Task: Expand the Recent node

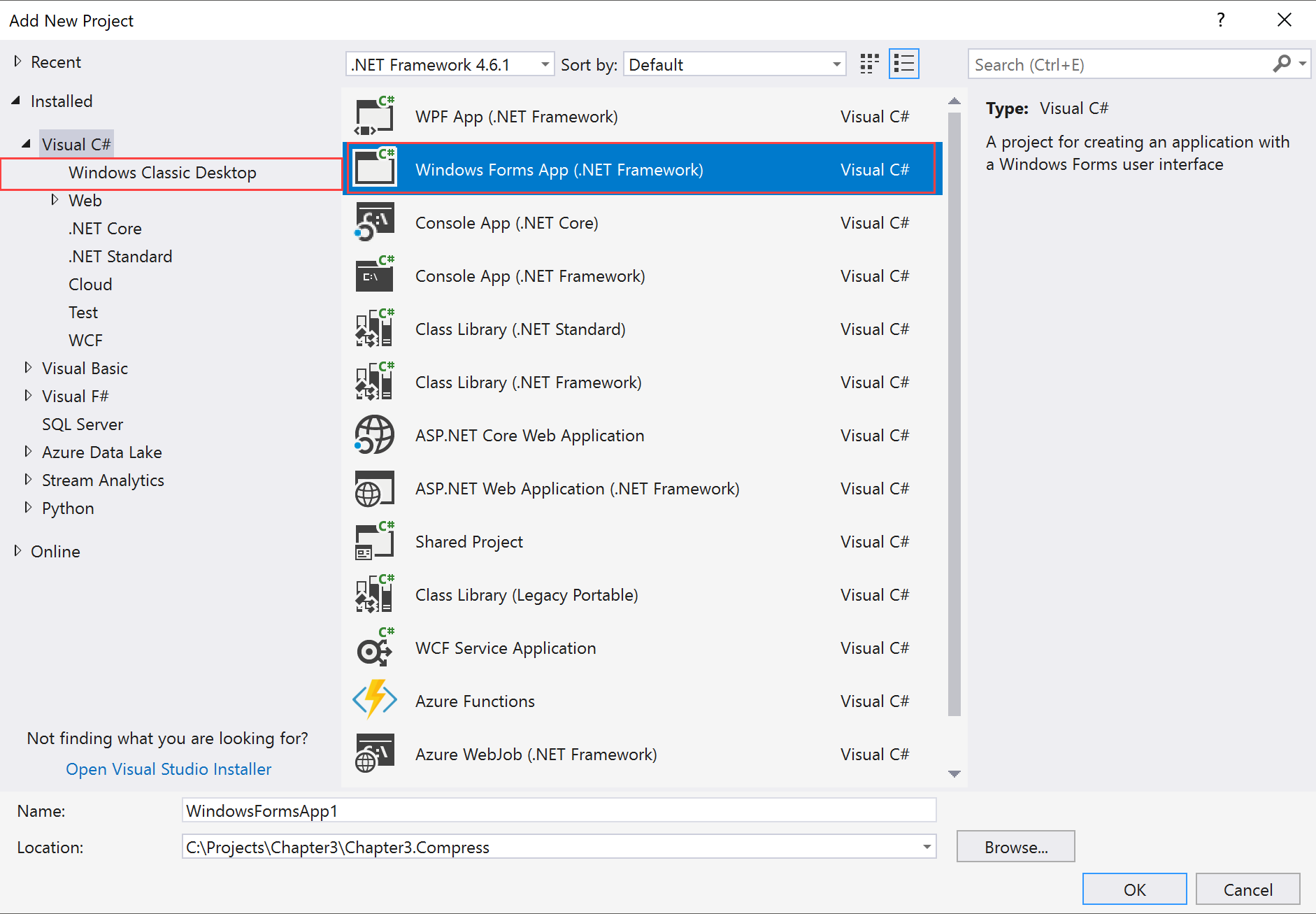Action: pos(17,62)
